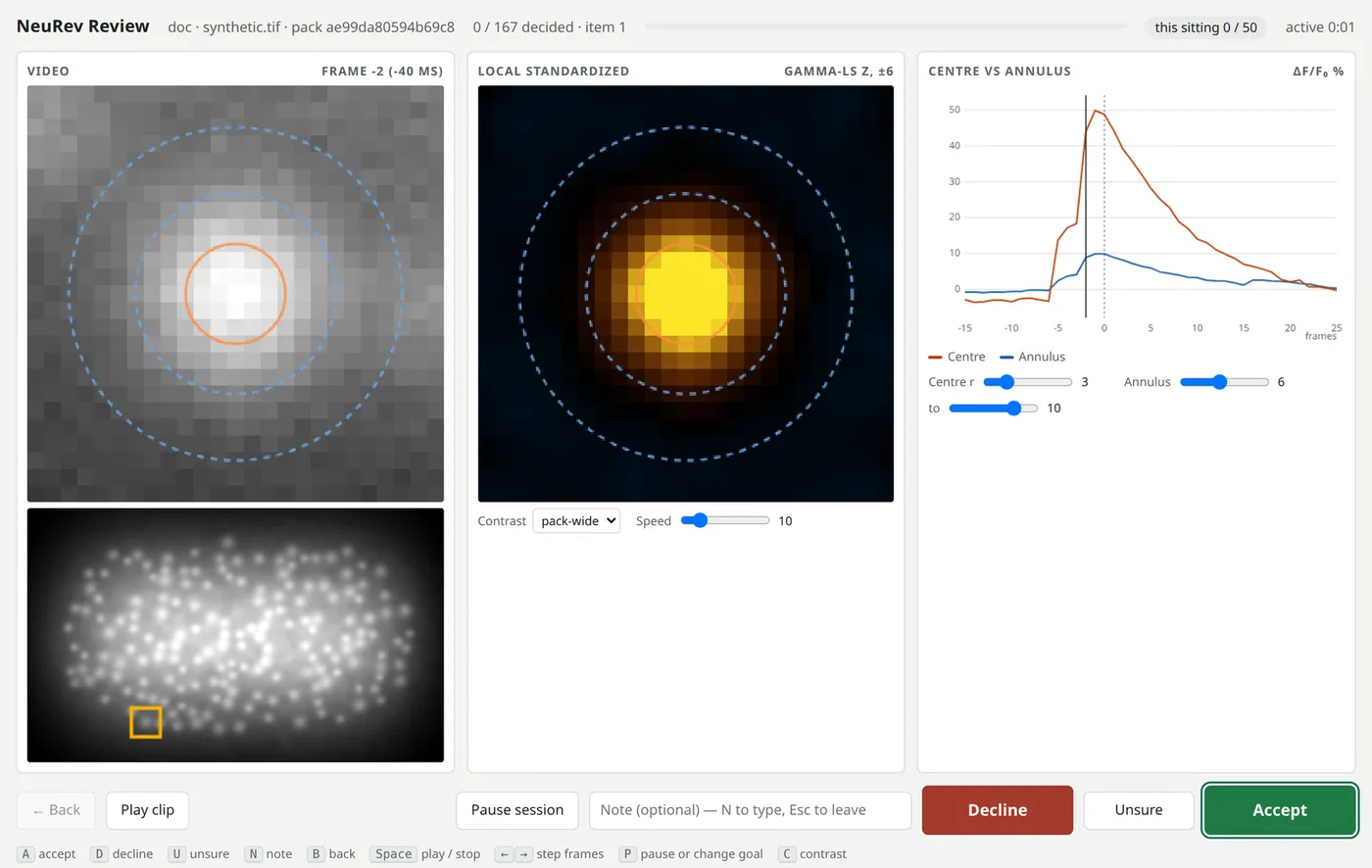1372x868 pixels.
Task: Click the NeuRev Review title
Action: tap(83, 26)
